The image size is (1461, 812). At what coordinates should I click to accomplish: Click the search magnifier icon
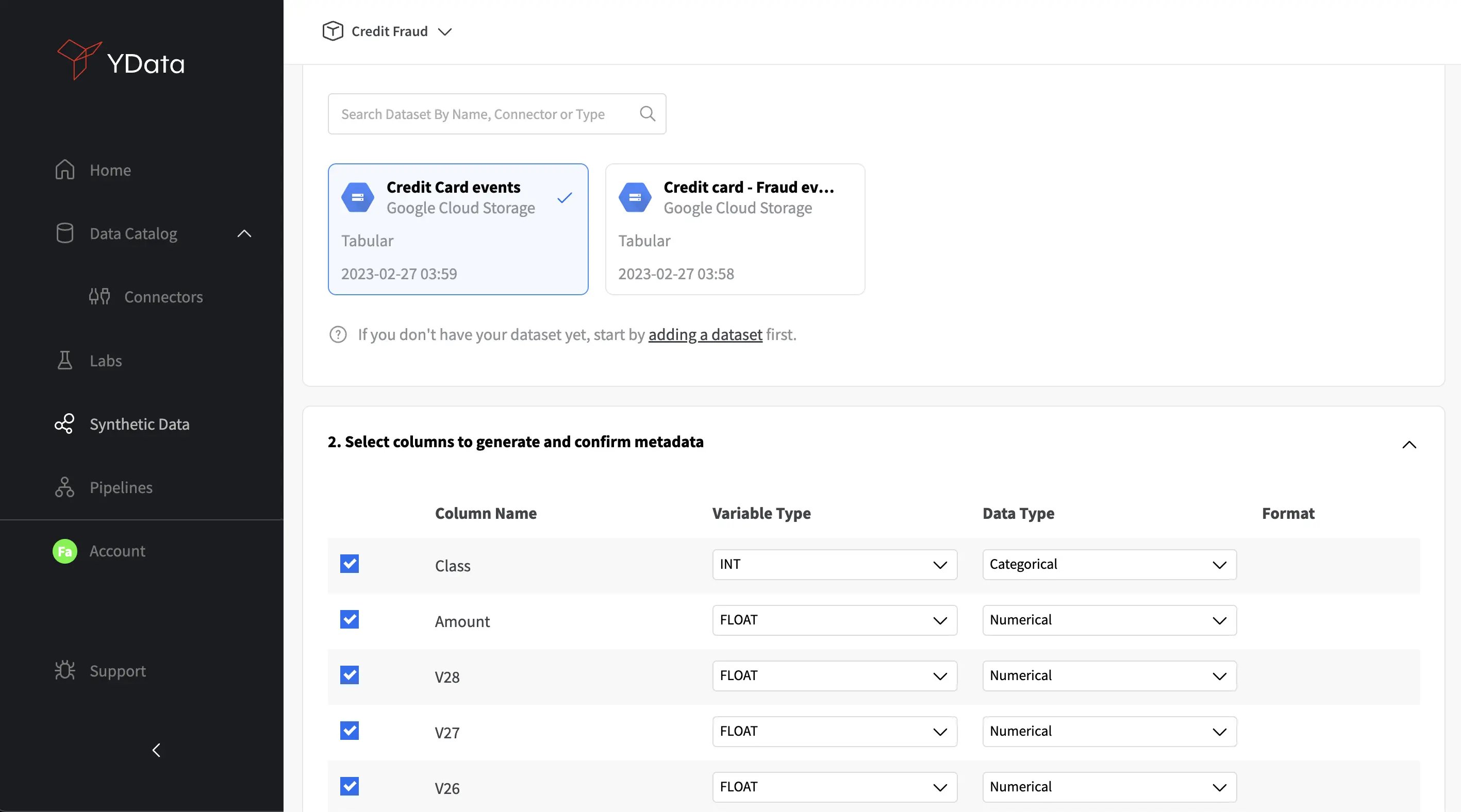tap(647, 113)
